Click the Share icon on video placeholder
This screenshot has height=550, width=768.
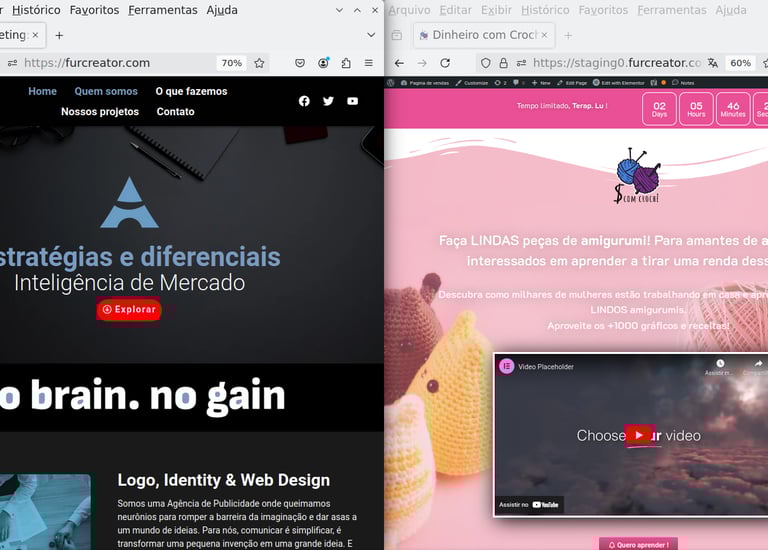coord(758,363)
